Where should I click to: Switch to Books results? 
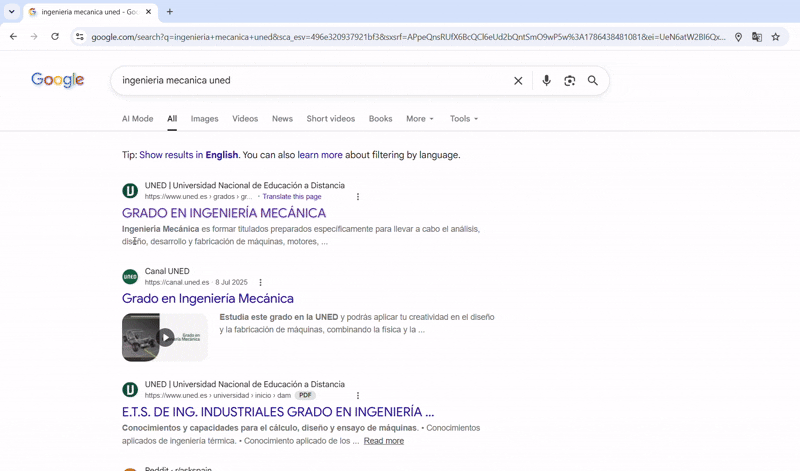pos(381,118)
